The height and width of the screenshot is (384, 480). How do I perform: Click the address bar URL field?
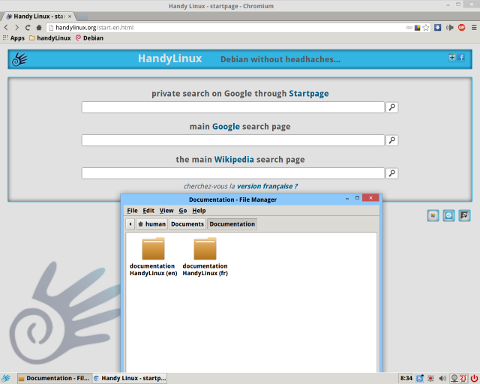(227, 28)
